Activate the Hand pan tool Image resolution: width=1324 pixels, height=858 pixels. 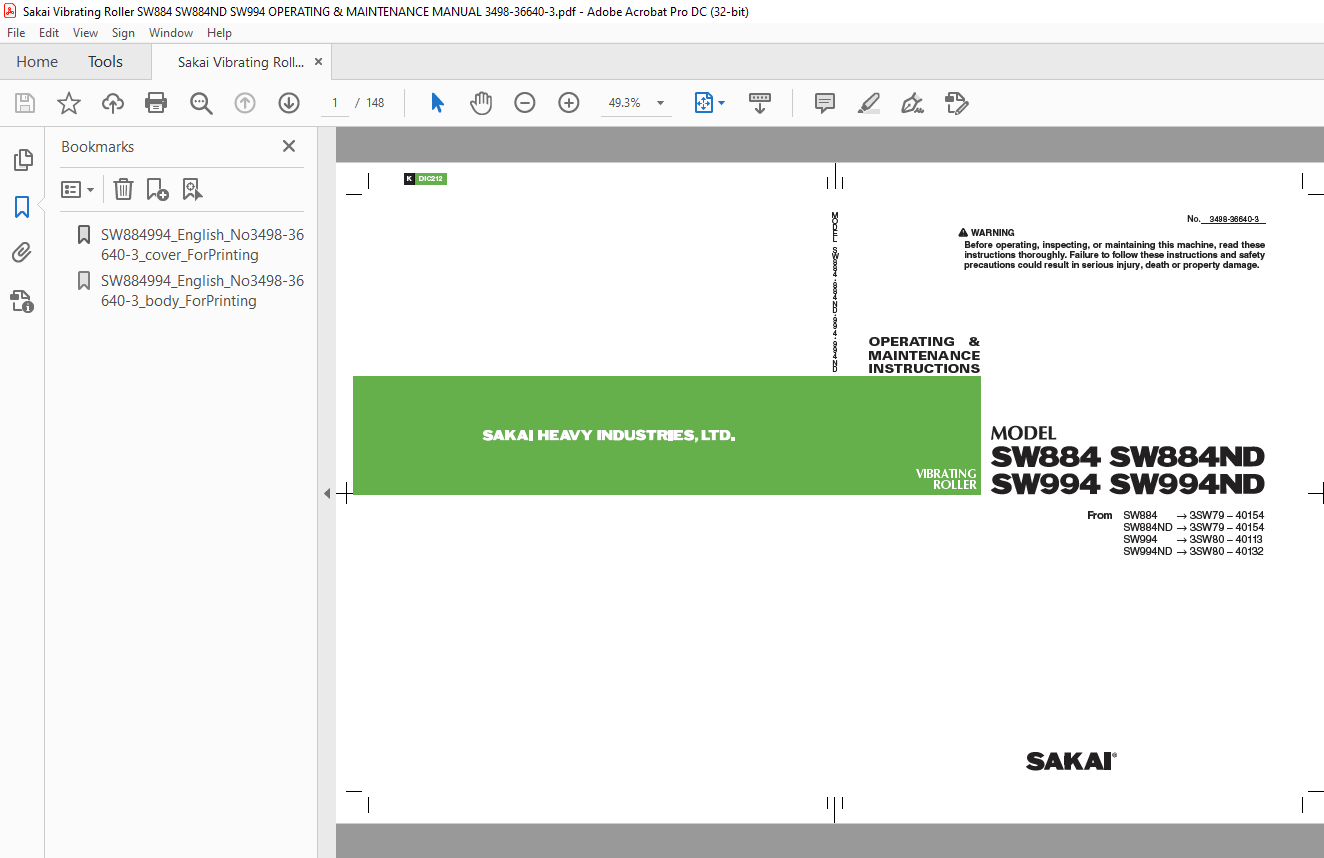pyautogui.click(x=481, y=103)
